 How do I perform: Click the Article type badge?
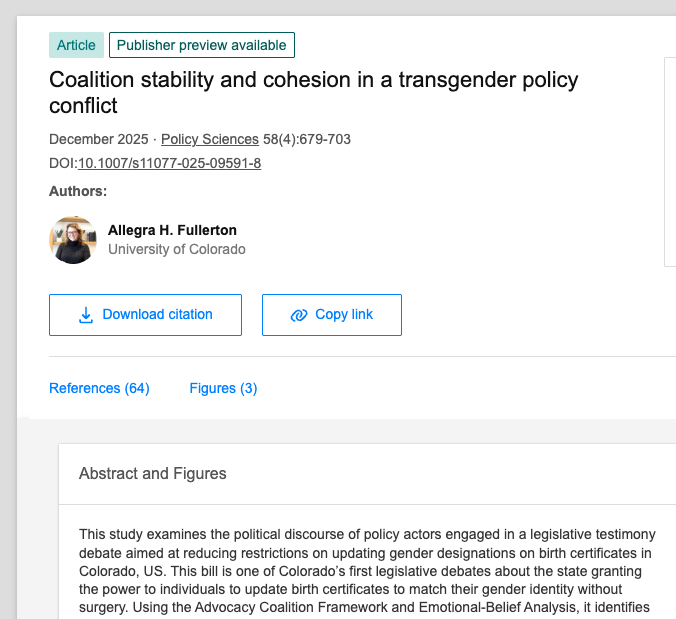[76, 45]
